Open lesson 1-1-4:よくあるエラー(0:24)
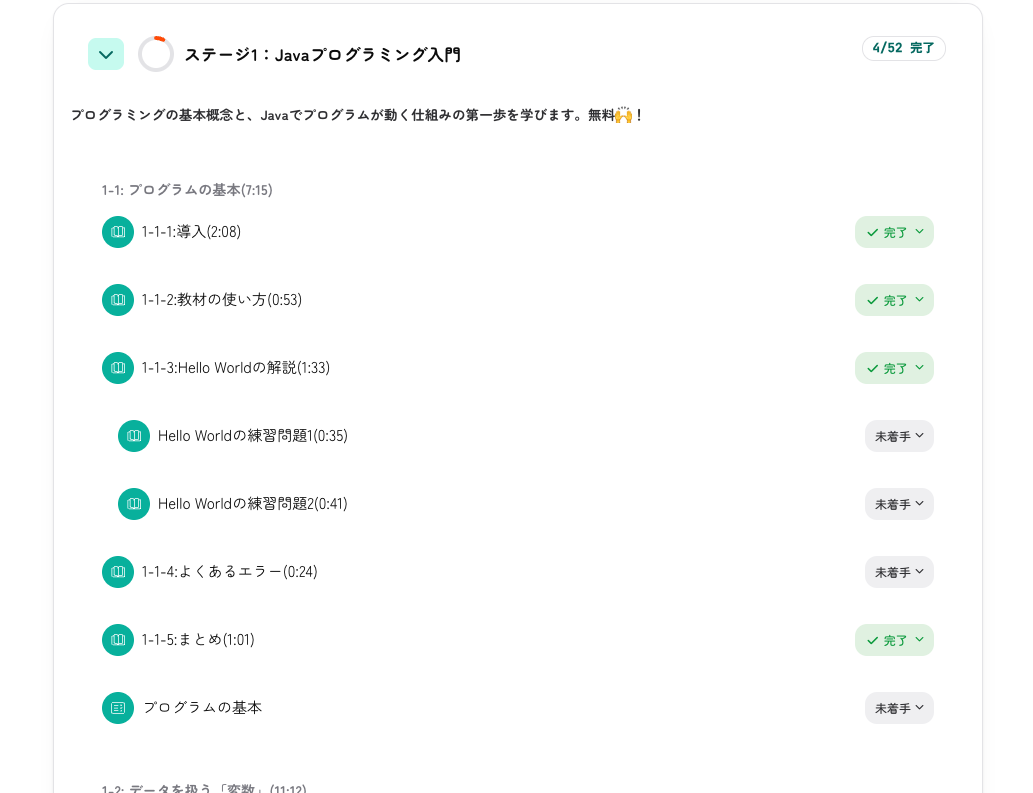 tap(229, 572)
